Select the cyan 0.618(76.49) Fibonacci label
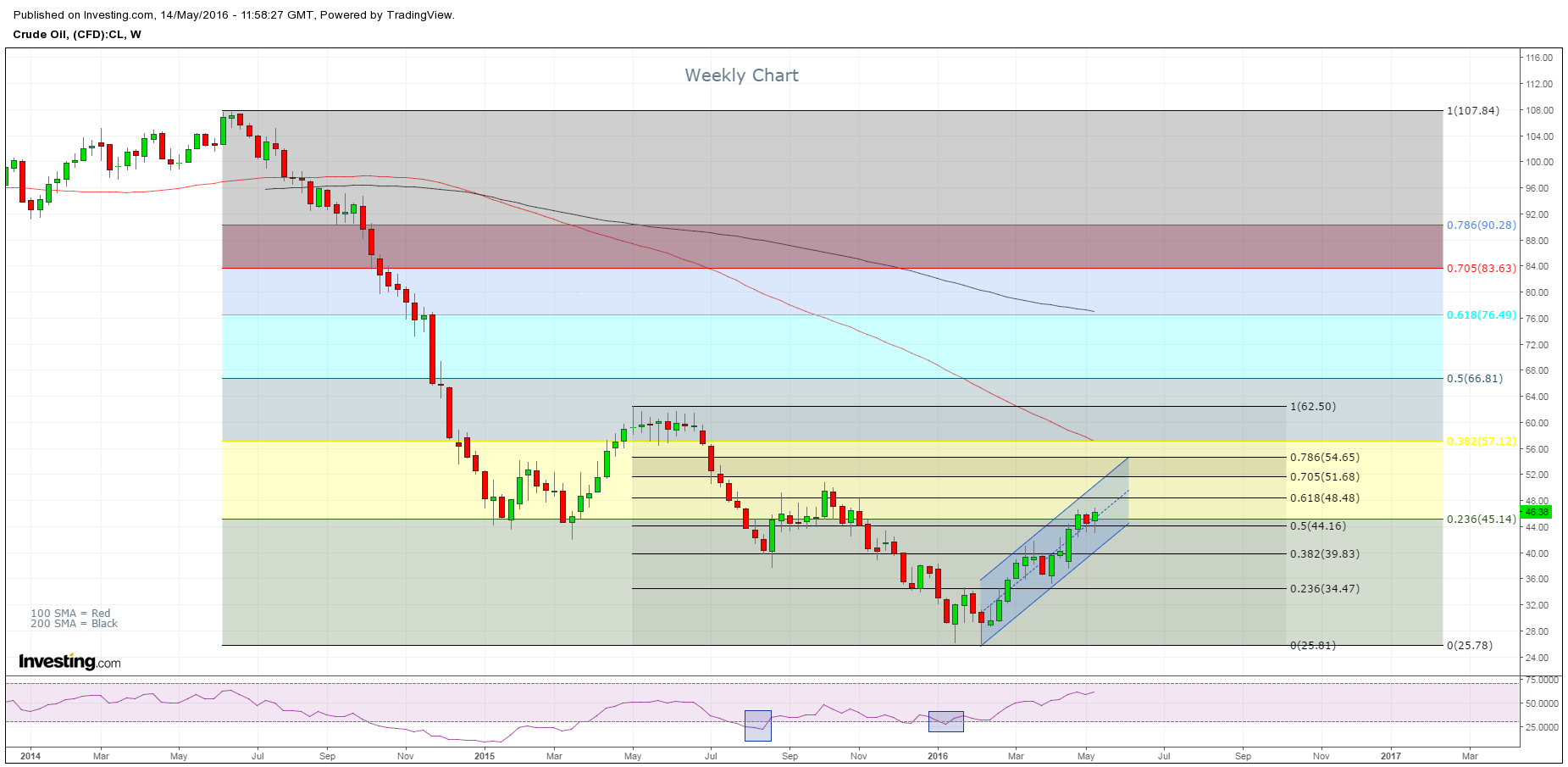This screenshot has width=1568, height=767. (1481, 315)
